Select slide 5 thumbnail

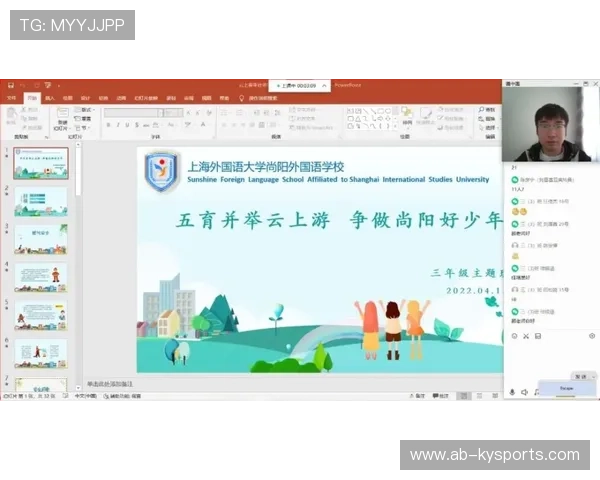click(x=41, y=316)
